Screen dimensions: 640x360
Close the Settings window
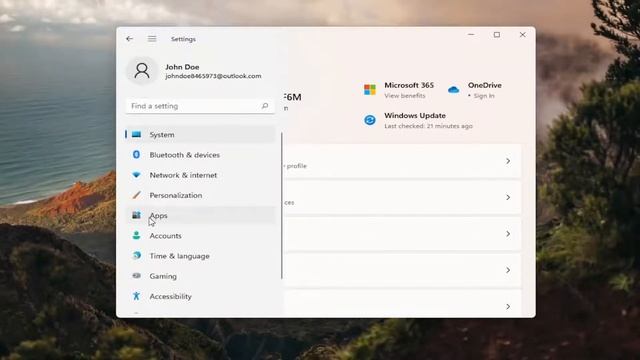coord(522,35)
